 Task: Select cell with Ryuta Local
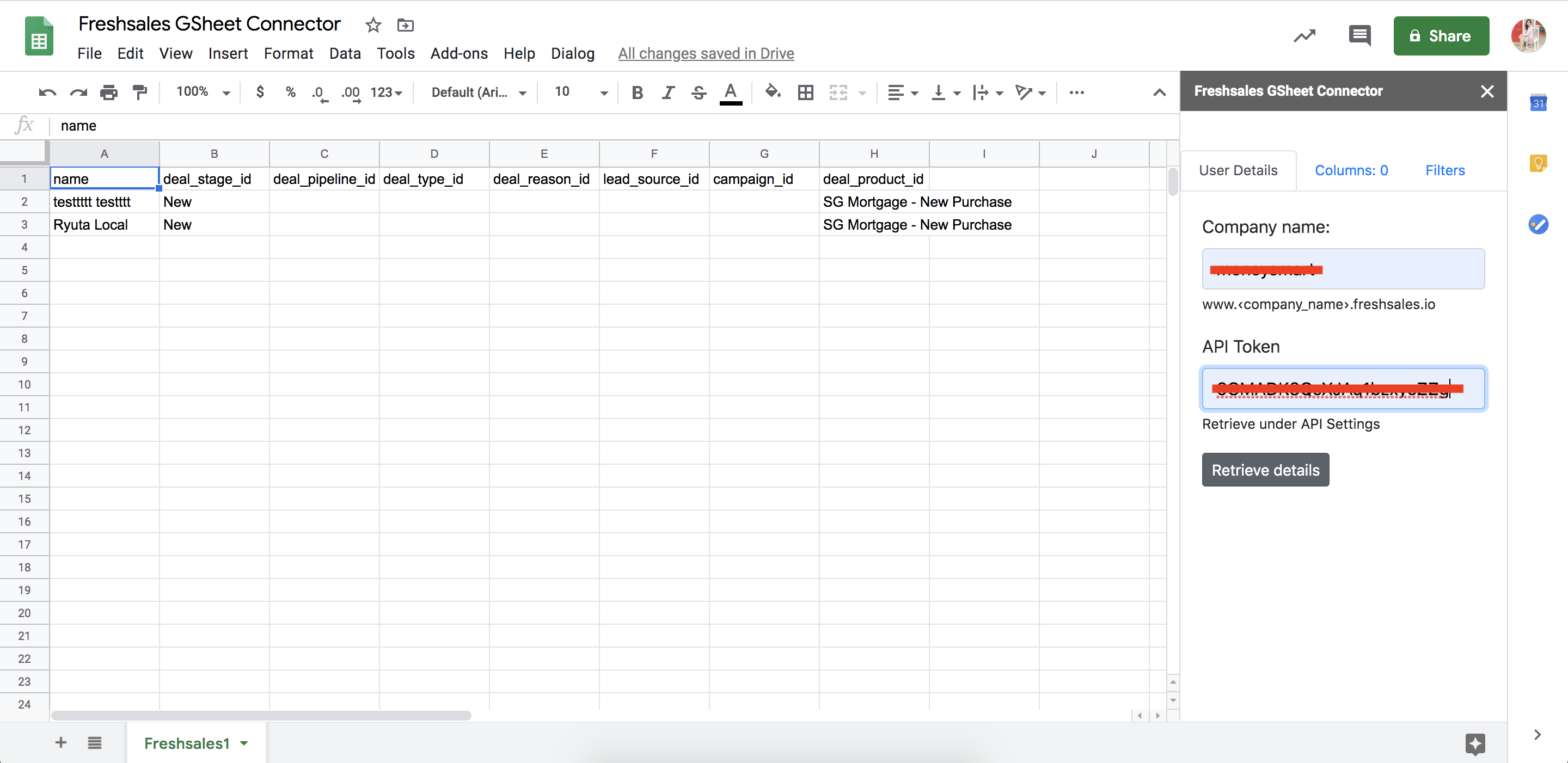pyautogui.click(x=104, y=225)
